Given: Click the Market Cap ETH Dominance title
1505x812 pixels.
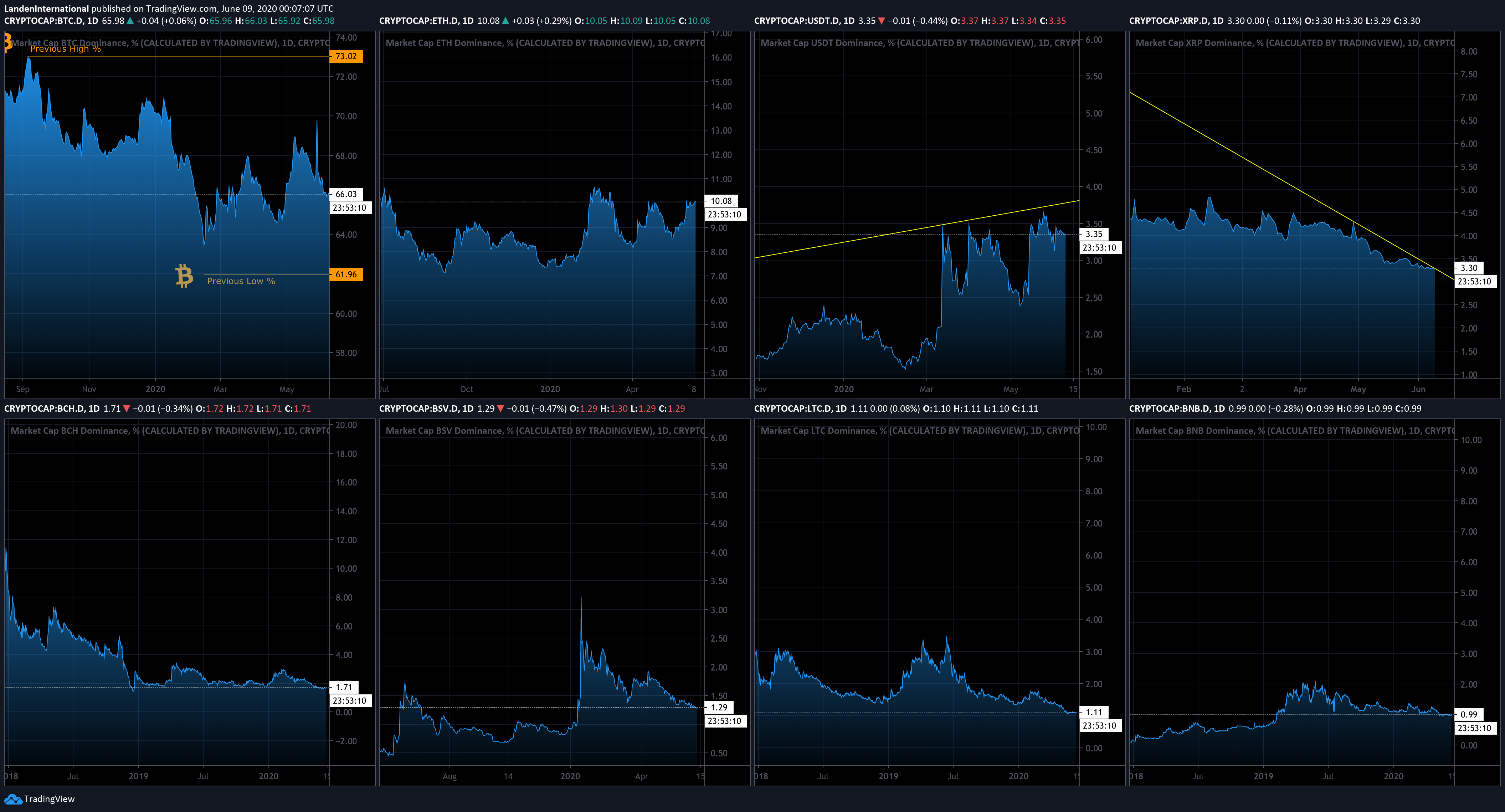Looking at the screenshot, I should tap(545, 43).
